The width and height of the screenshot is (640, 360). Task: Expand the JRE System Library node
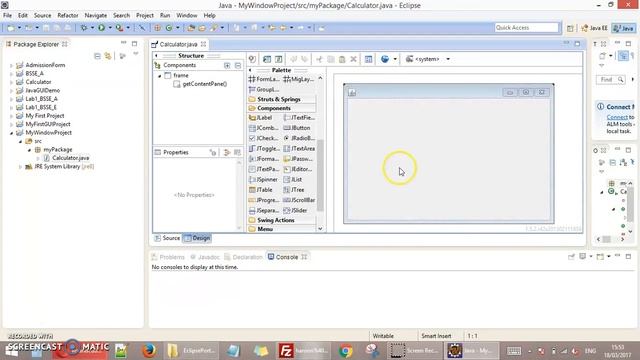20,167
